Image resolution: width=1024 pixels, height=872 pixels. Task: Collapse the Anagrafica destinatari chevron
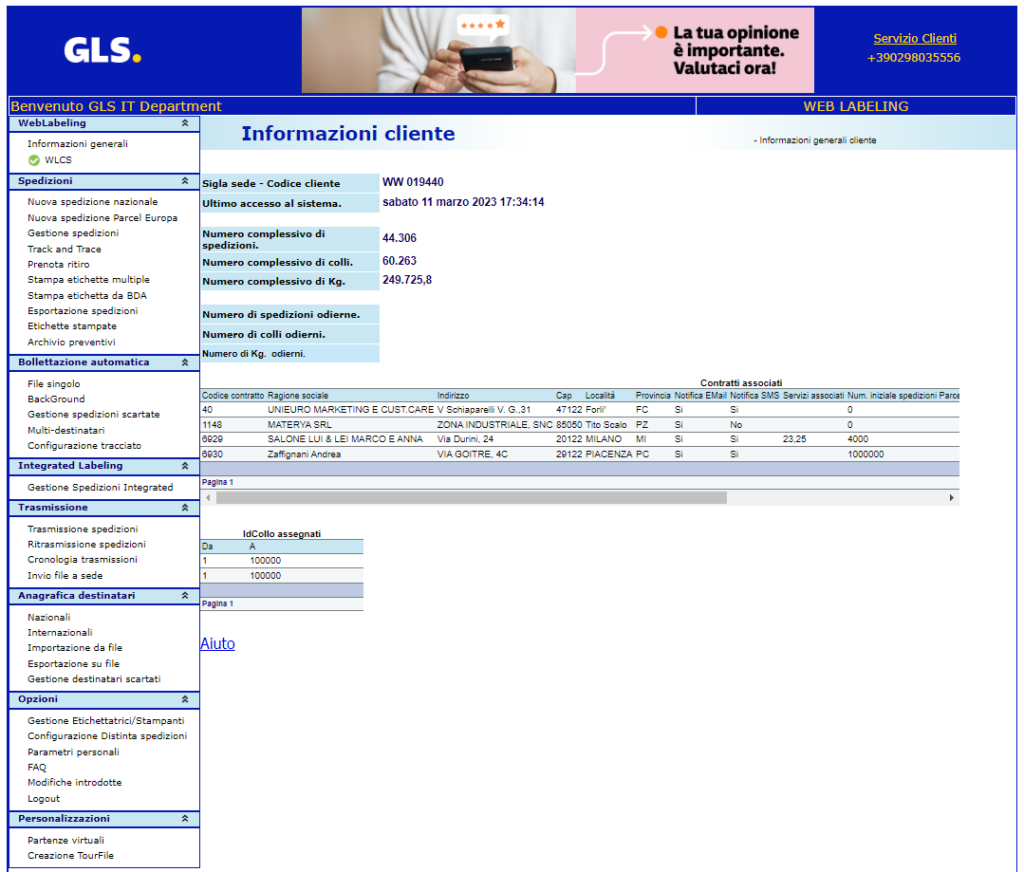pyautogui.click(x=184, y=596)
